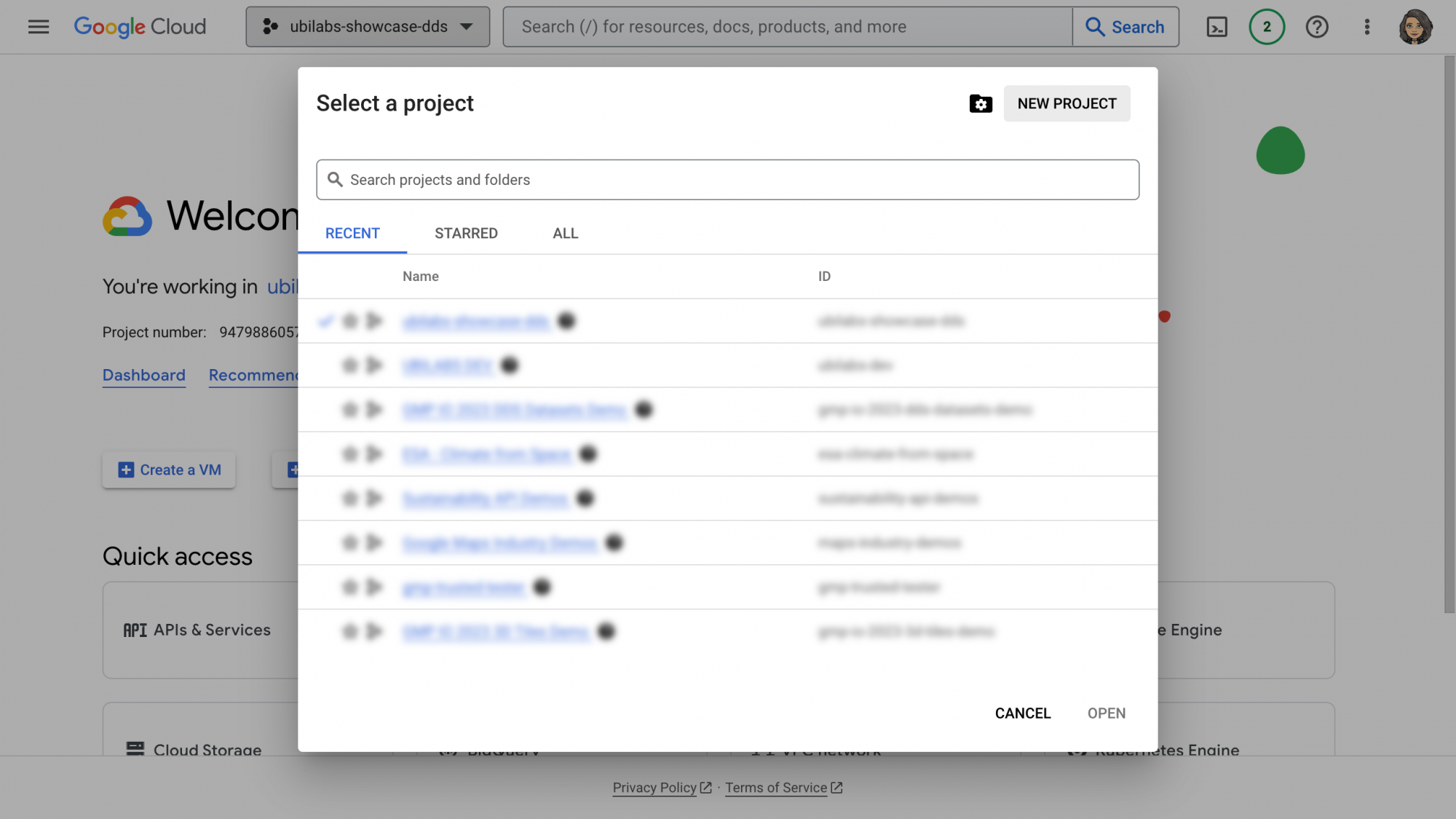Click the CANCEL button in the dialog

[1022, 713]
